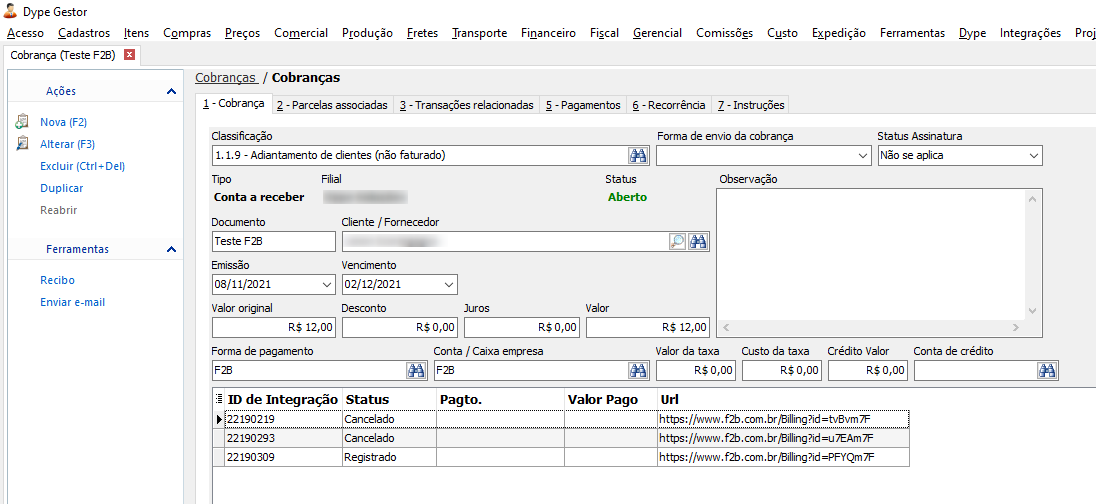Click Enviar e-mail tool link

click(73, 302)
